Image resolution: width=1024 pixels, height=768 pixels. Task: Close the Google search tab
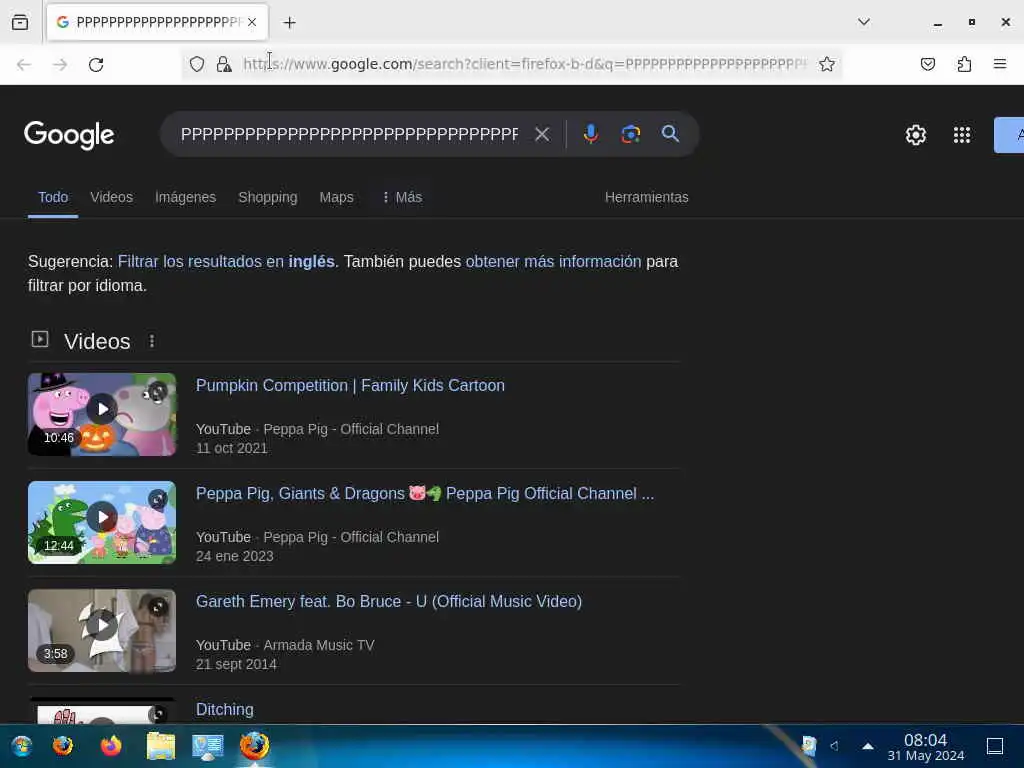point(252,22)
